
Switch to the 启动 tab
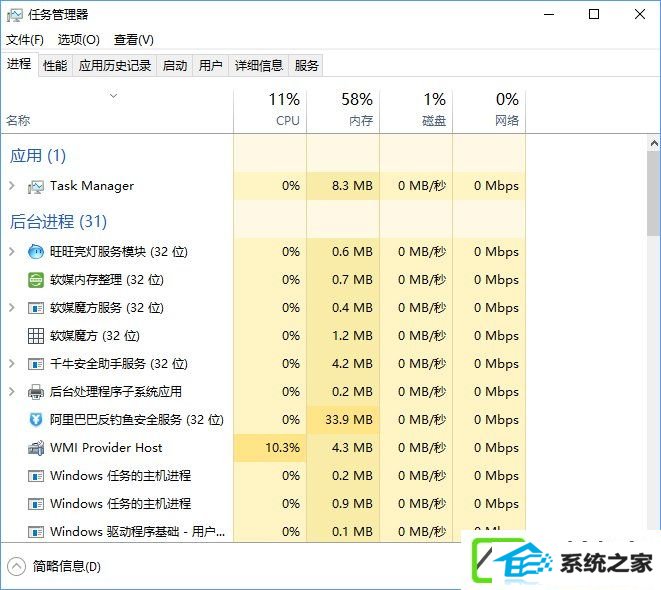tap(175, 66)
